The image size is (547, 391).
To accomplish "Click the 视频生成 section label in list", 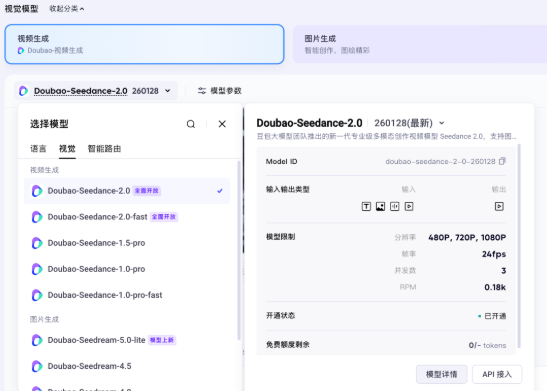I will [44, 170].
